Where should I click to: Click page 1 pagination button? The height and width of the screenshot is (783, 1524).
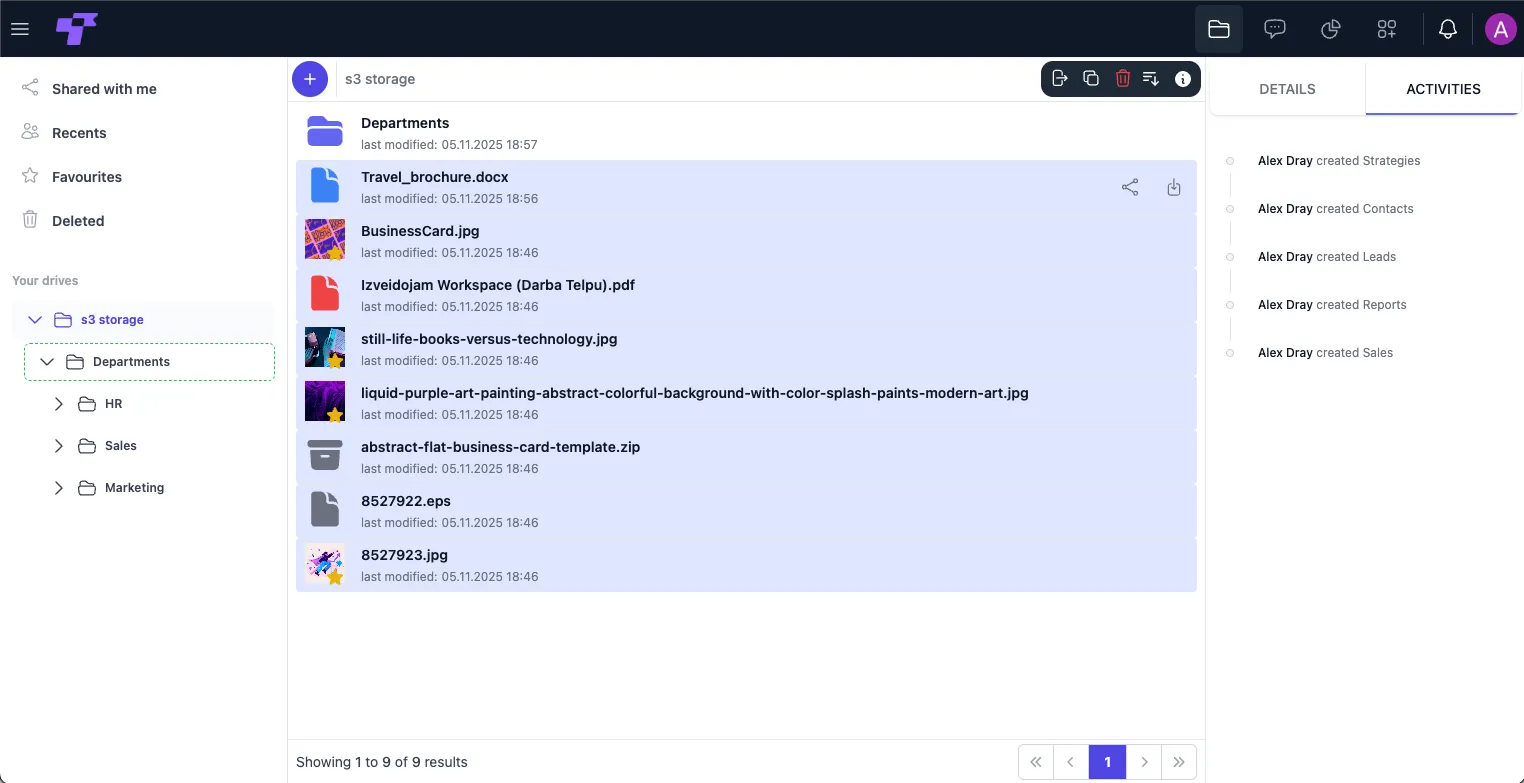pyautogui.click(x=1107, y=762)
